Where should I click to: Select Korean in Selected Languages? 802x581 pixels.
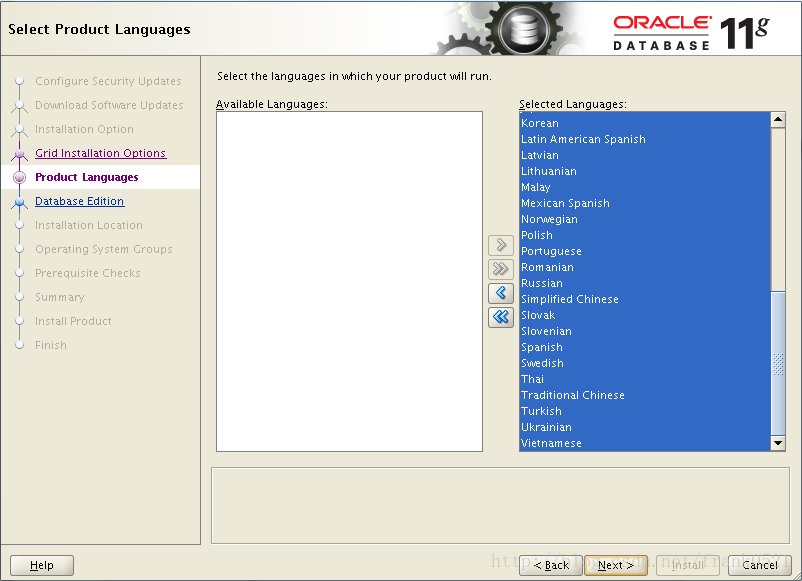click(x=645, y=123)
